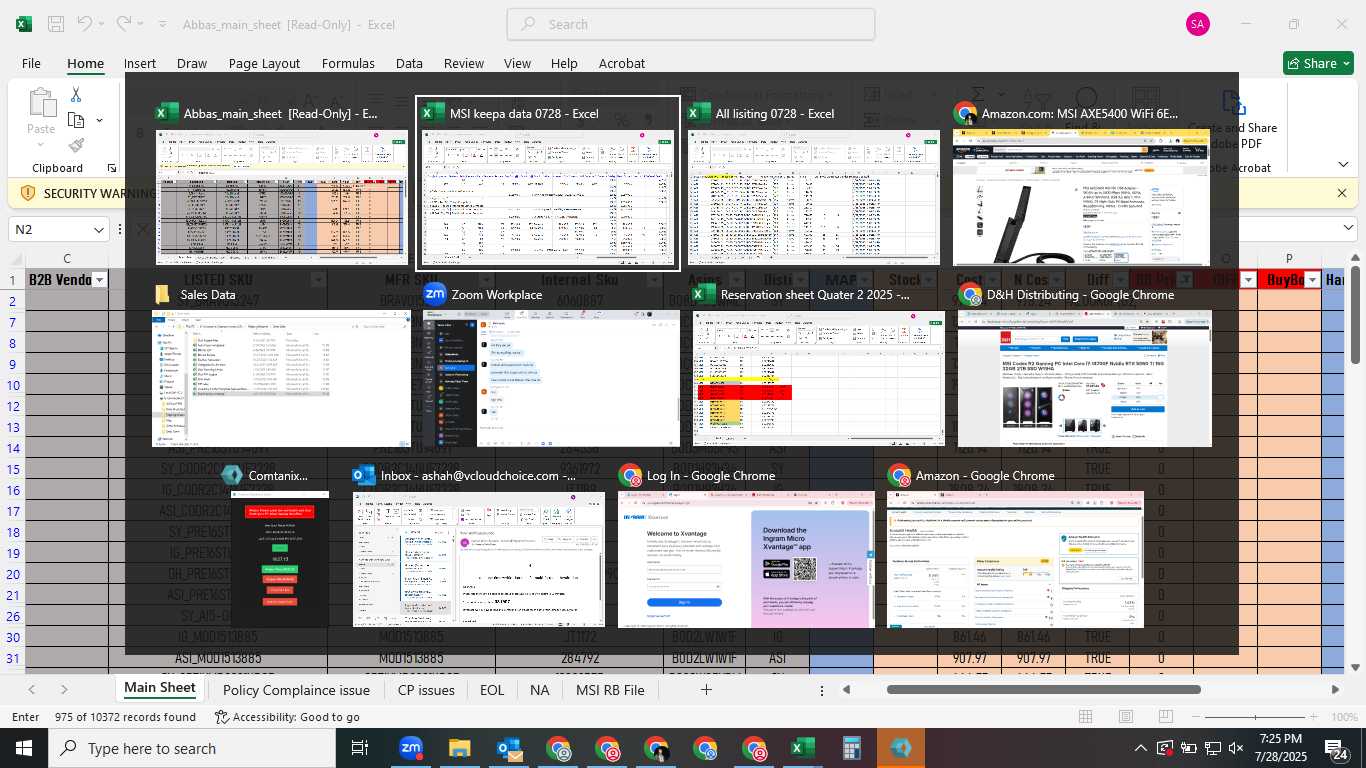The height and width of the screenshot is (768, 1366).
Task: Open the Draw ribbon tab
Action: click(x=192, y=63)
